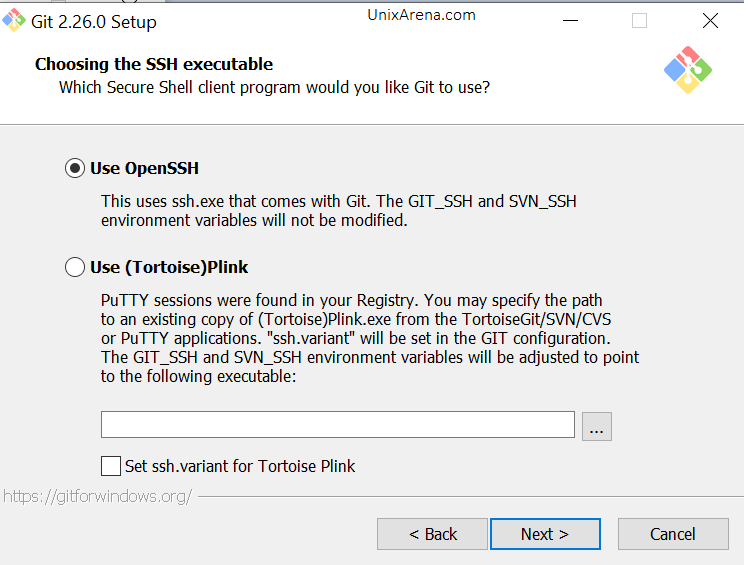Select the Use OpenSSH radio button
This screenshot has height=565, width=748.
pos(75,168)
